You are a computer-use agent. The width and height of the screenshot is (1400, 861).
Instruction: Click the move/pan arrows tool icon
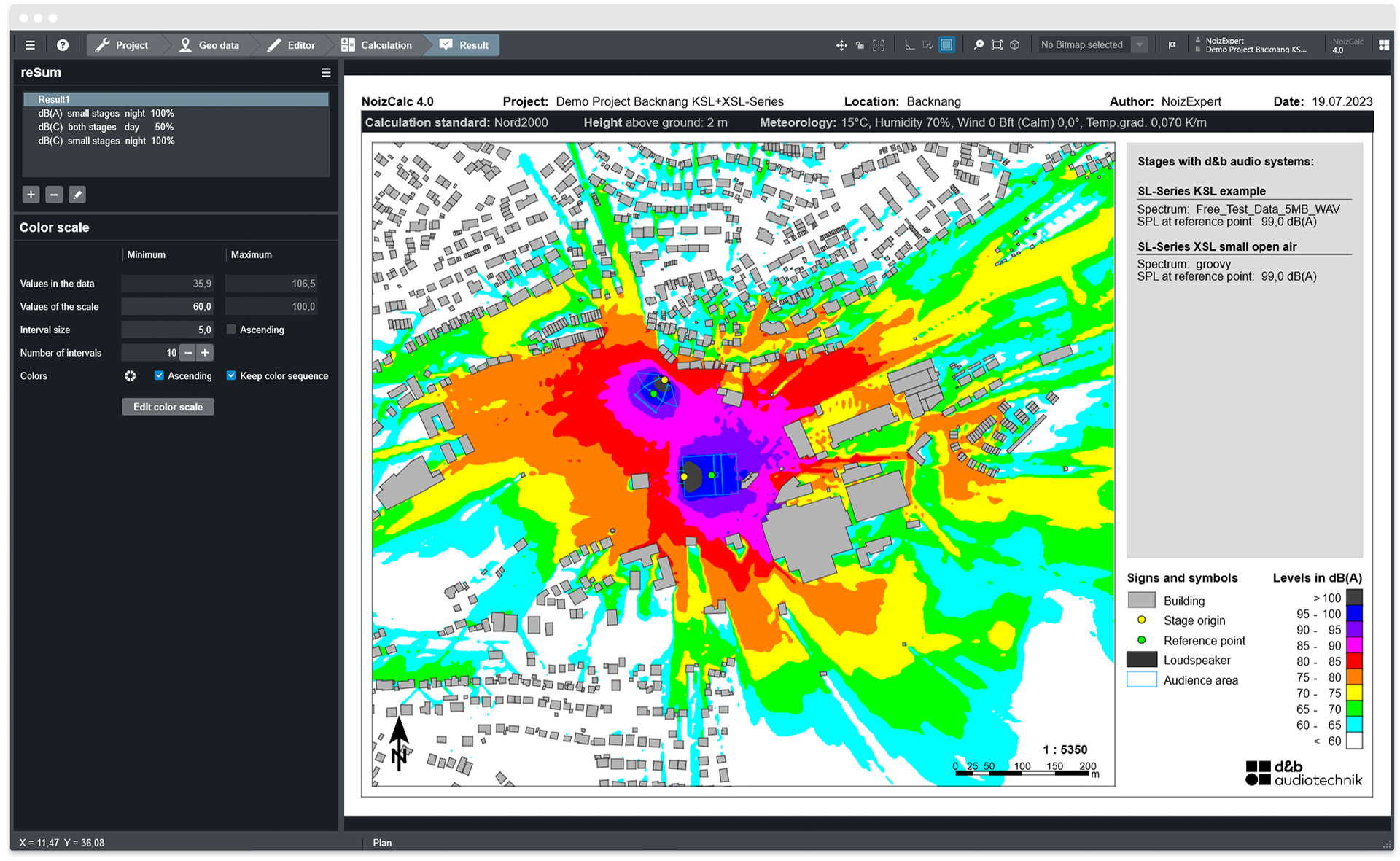point(841,45)
